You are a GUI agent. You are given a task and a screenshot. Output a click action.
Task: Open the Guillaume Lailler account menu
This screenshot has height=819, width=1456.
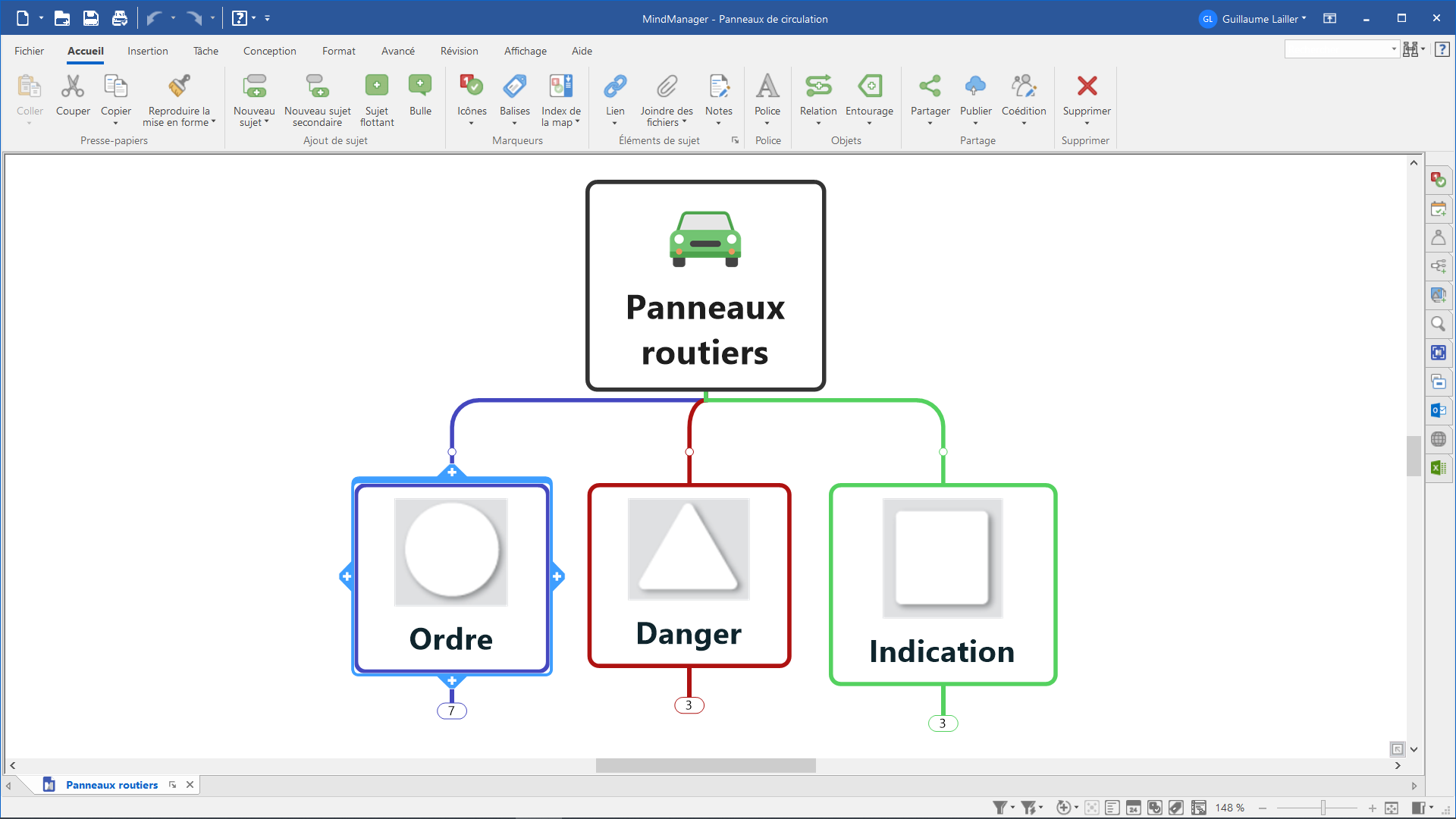pos(1259,19)
